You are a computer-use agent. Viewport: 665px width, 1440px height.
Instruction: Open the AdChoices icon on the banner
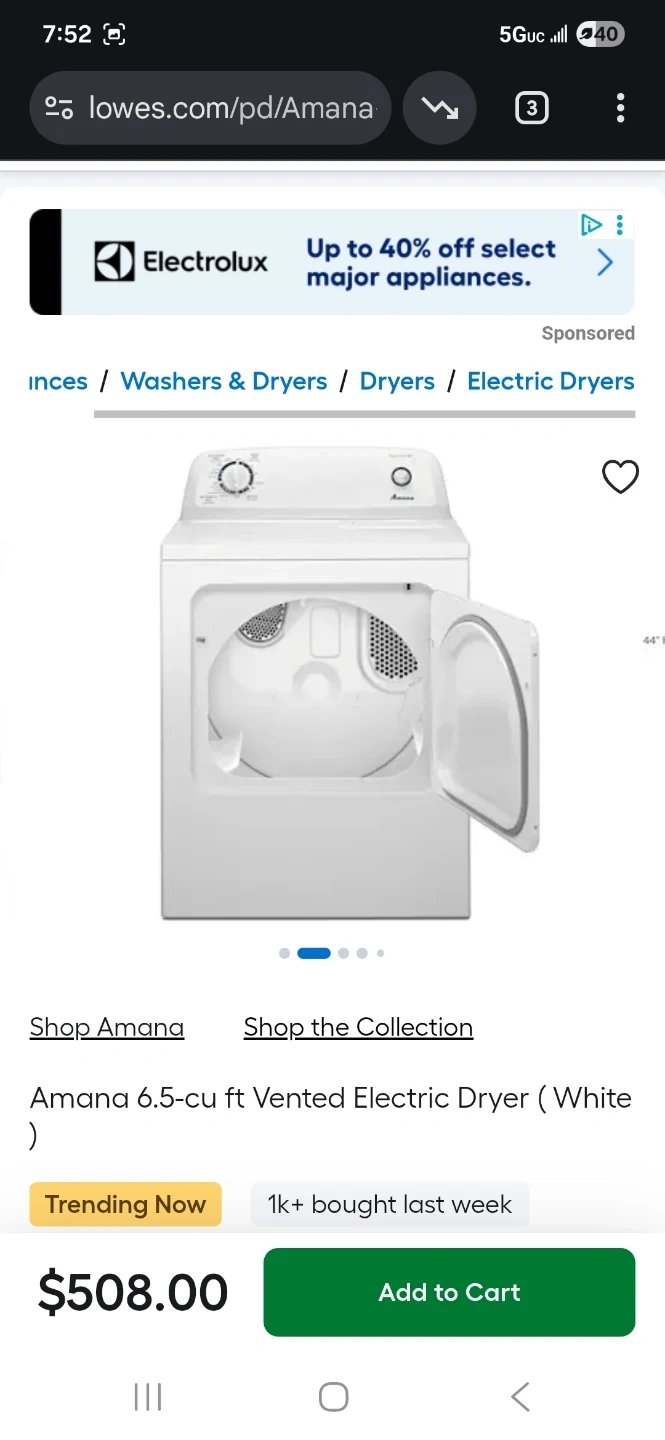(592, 225)
